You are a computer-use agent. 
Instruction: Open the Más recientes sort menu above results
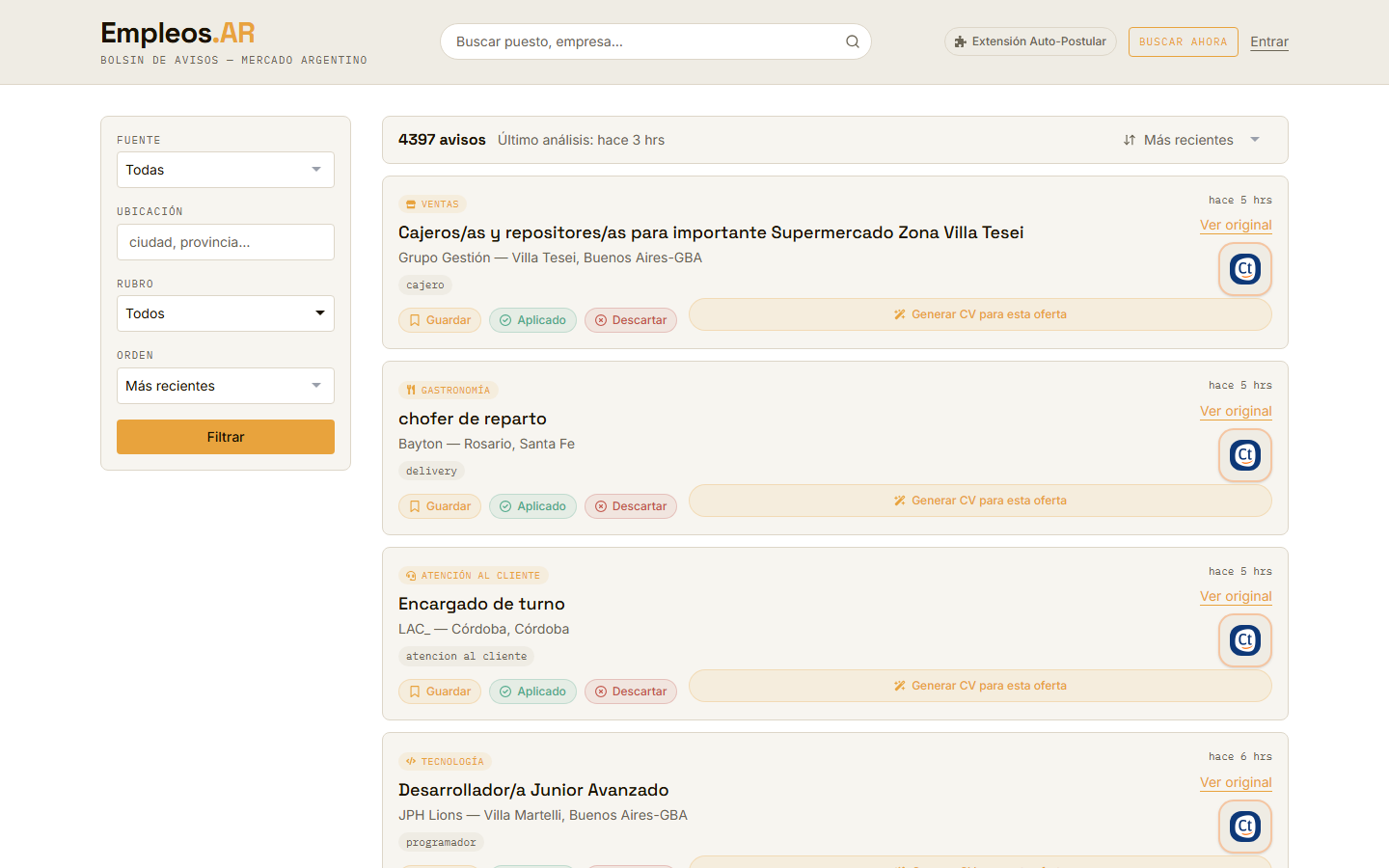tap(1192, 140)
